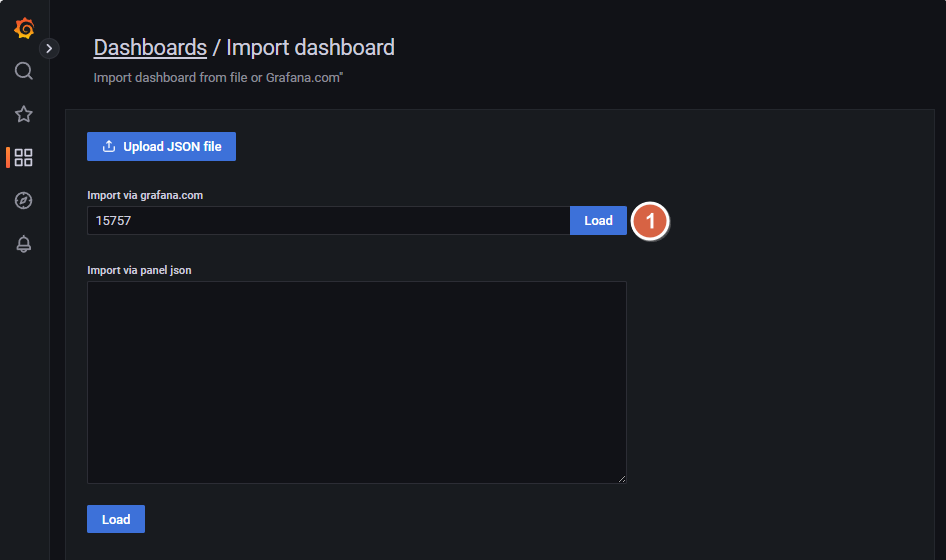946x560 pixels.
Task: Expand the sidebar with the chevron arrow
Action: [x=49, y=48]
